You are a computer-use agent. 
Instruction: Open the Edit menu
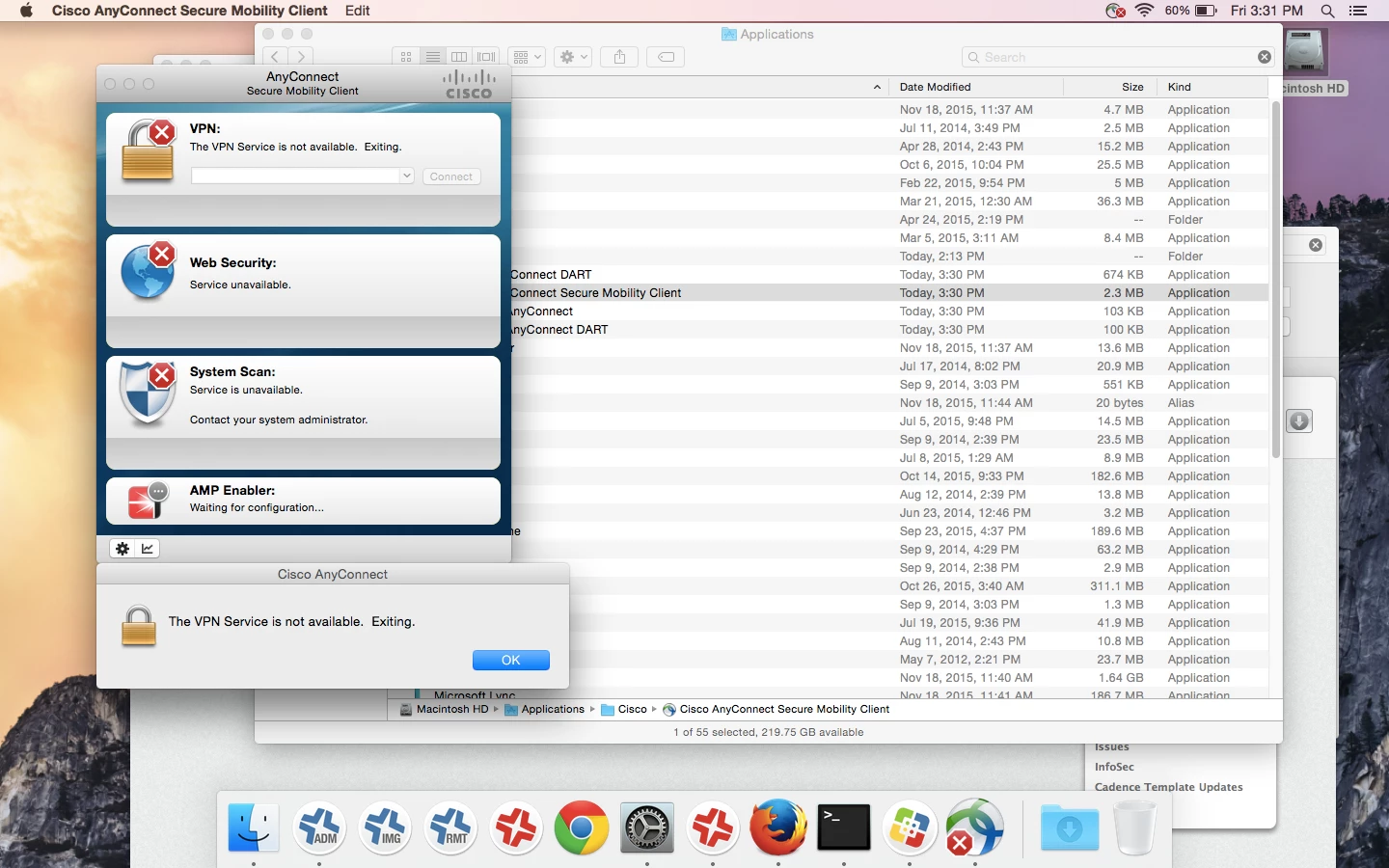point(358,11)
